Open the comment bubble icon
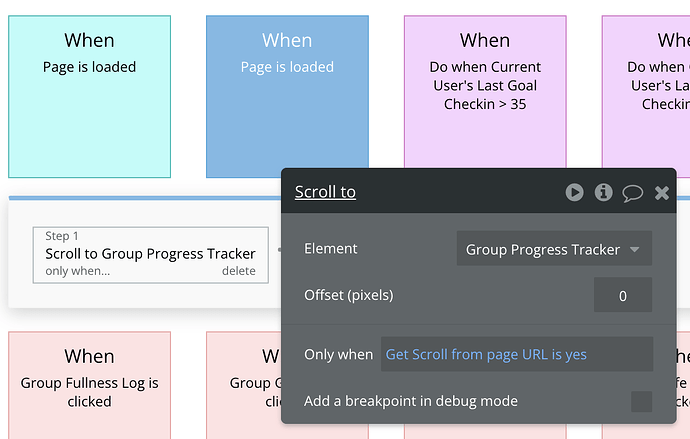 (632, 193)
